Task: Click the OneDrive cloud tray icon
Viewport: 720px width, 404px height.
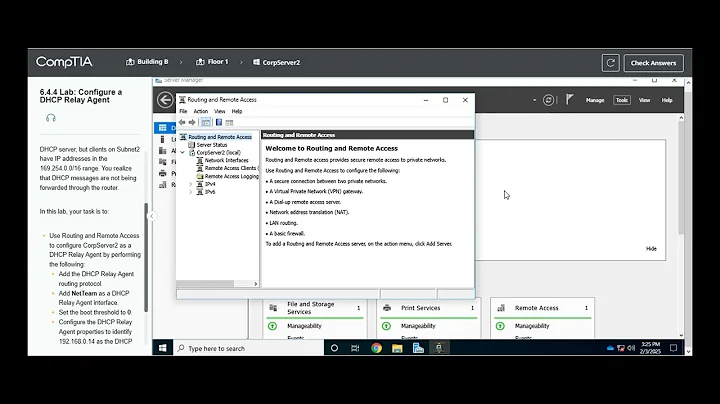Action: coord(610,348)
